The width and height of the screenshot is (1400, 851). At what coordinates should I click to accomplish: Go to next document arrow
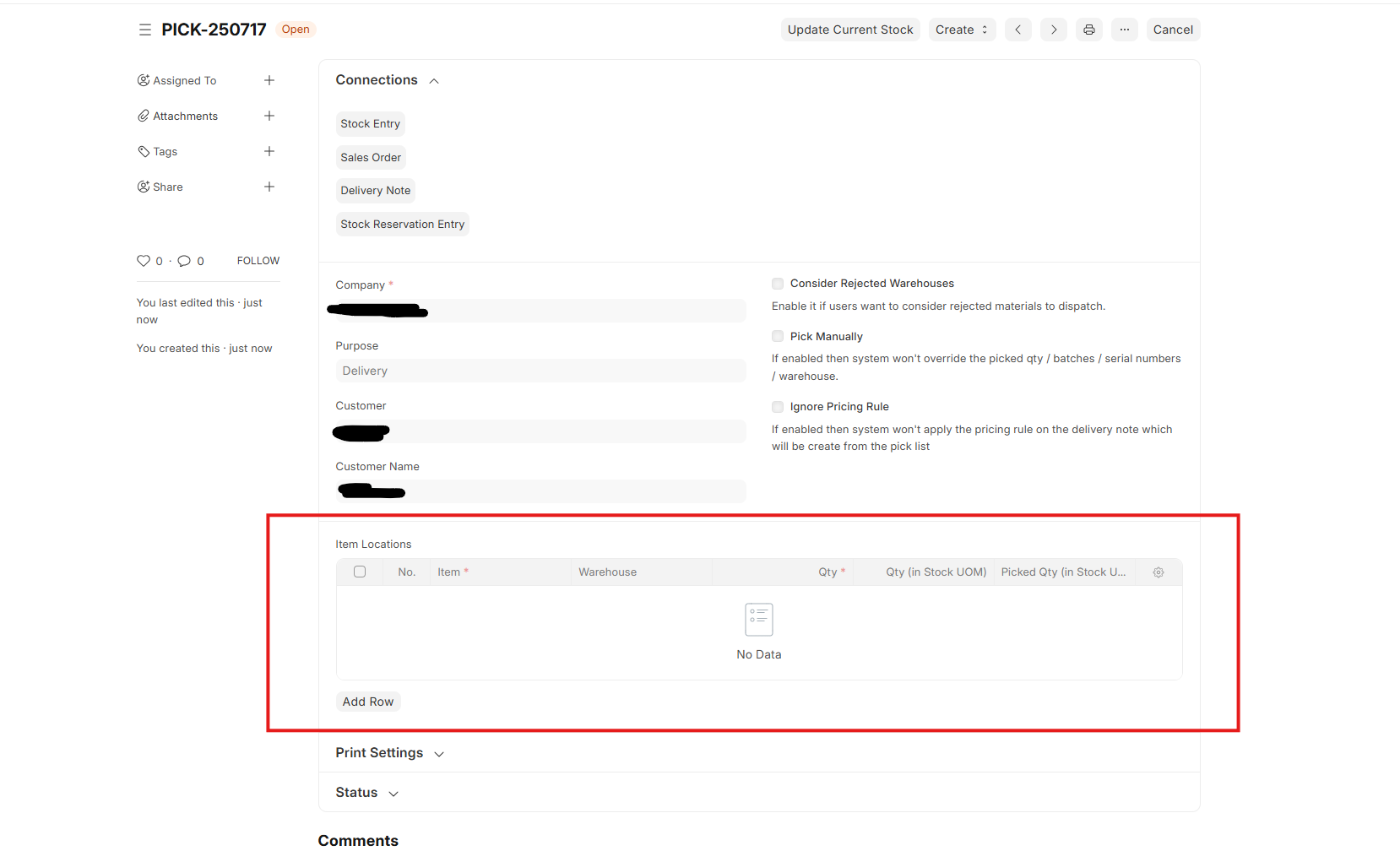tap(1053, 30)
